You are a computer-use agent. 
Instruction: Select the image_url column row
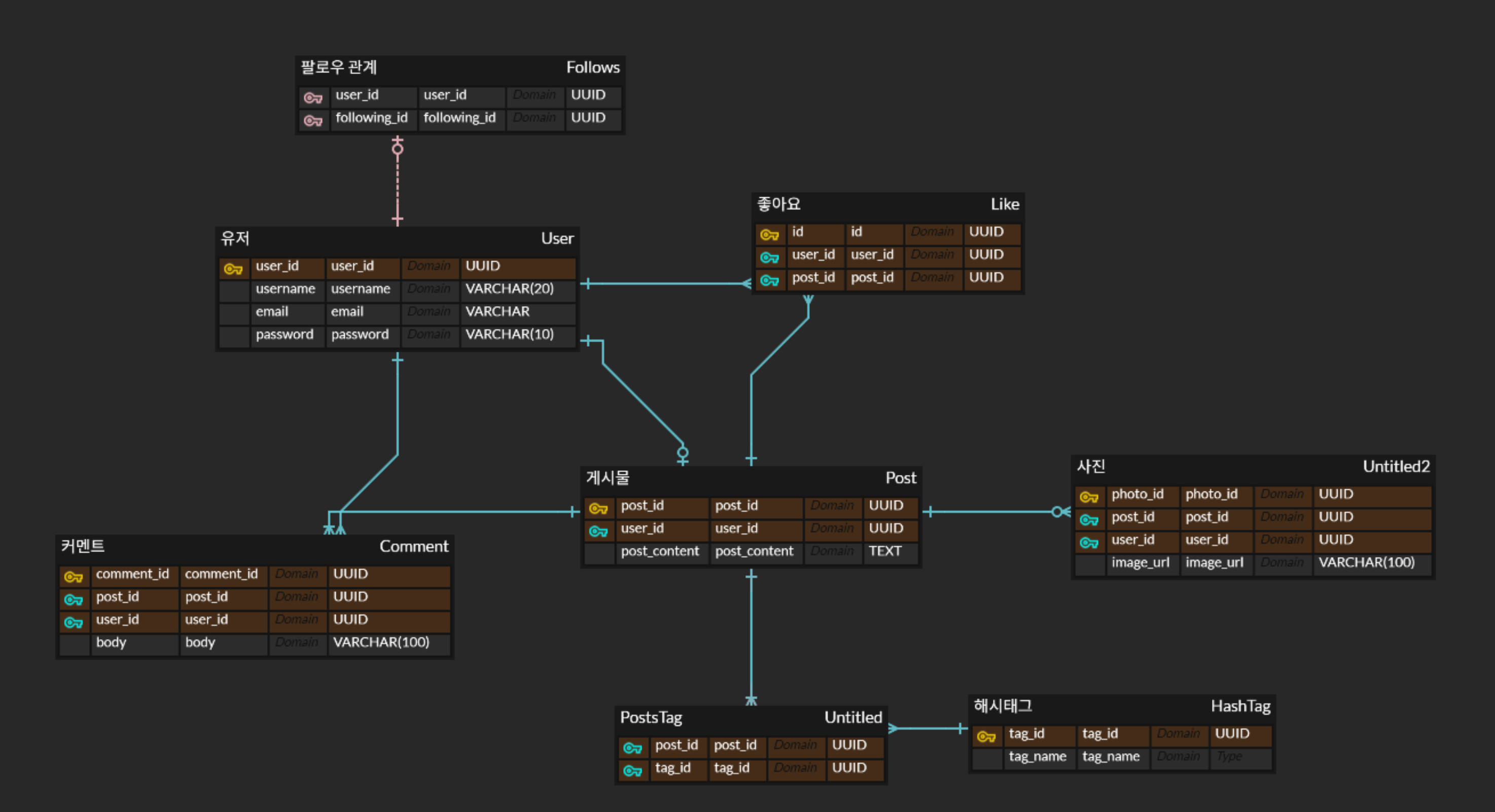click(1140, 562)
